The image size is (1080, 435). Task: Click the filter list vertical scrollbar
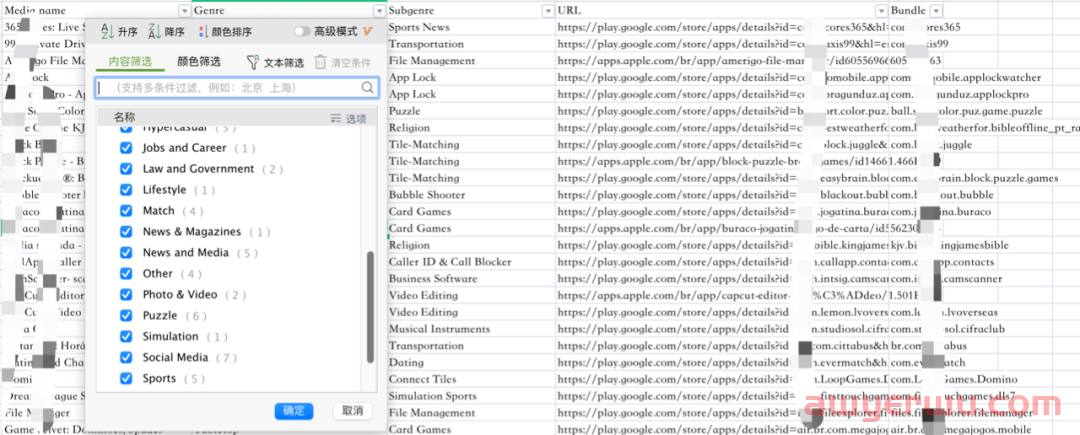click(x=371, y=306)
